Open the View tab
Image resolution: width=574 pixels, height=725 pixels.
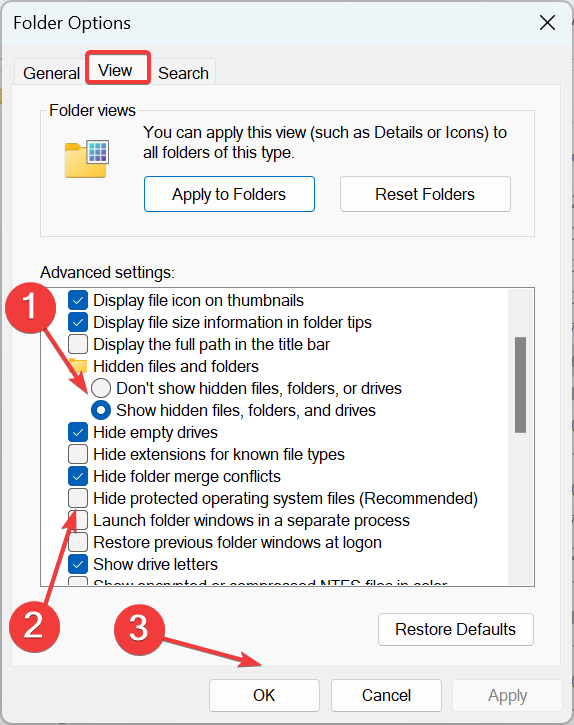click(x=116, y=70)
